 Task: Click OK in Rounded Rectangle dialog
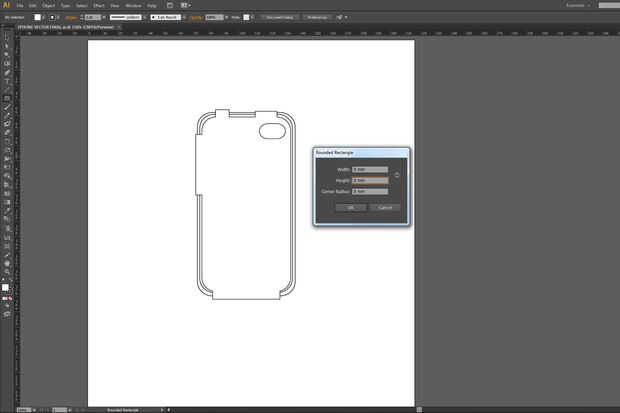pos(351,207)
